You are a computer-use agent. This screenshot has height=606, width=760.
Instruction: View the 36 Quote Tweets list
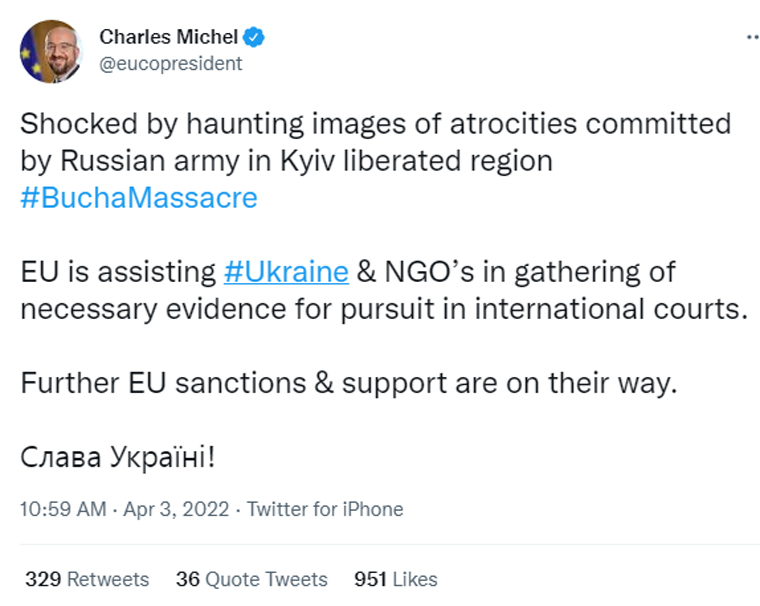click(252, 579)
